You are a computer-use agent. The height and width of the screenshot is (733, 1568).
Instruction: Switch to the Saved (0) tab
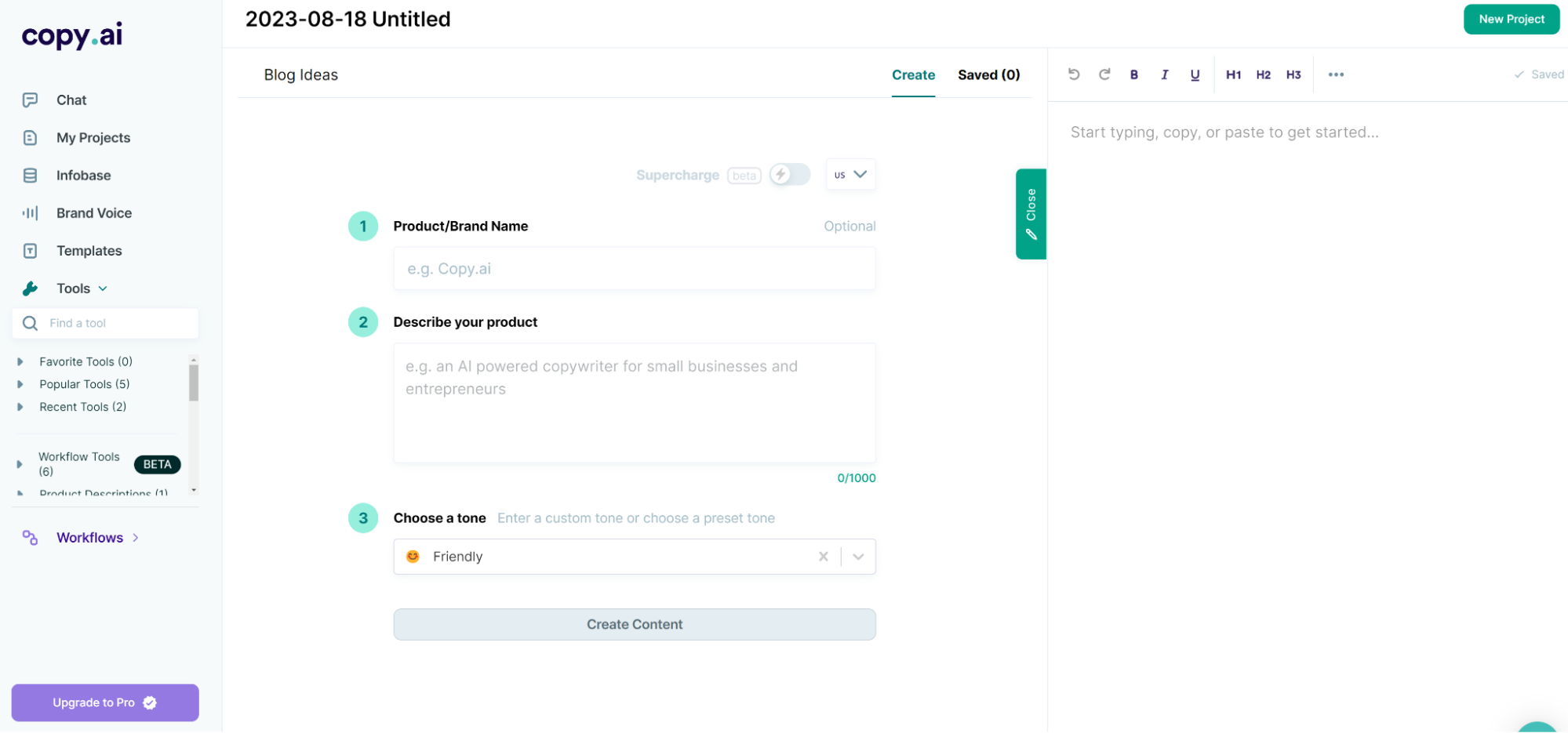click(988, 74)
